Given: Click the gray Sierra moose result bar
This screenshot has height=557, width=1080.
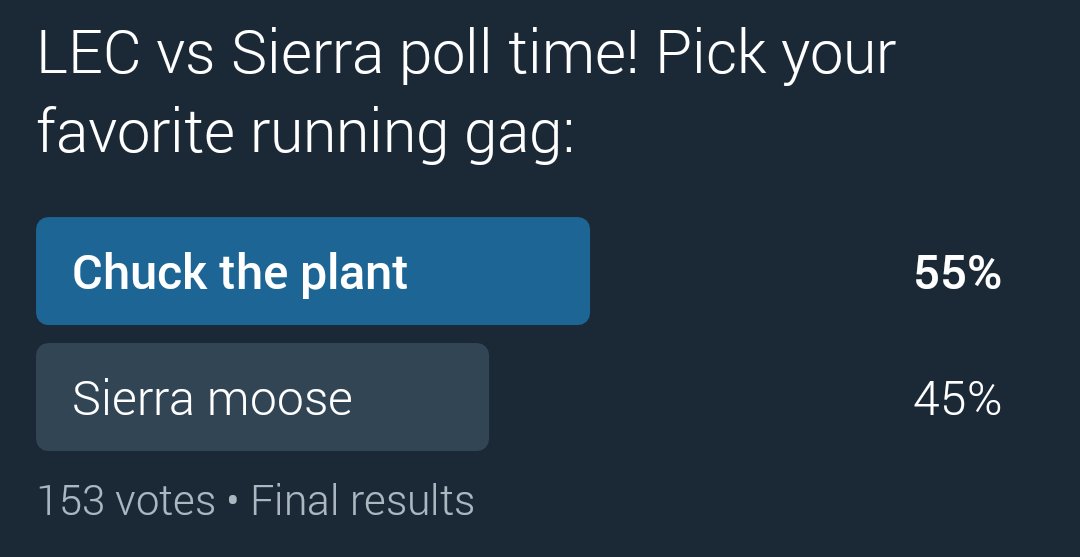Looking at the screenshot, I should tap(262, 397).
